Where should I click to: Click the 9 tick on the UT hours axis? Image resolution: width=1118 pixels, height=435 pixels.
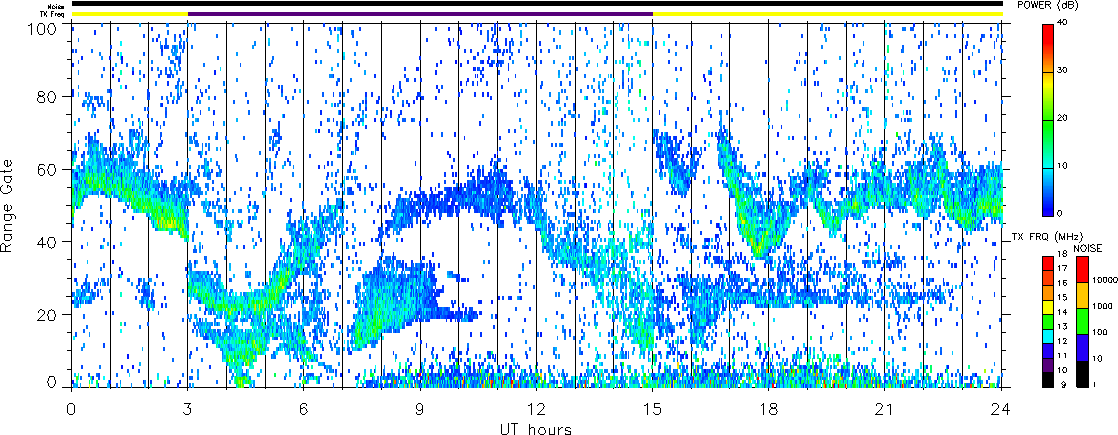420,409
